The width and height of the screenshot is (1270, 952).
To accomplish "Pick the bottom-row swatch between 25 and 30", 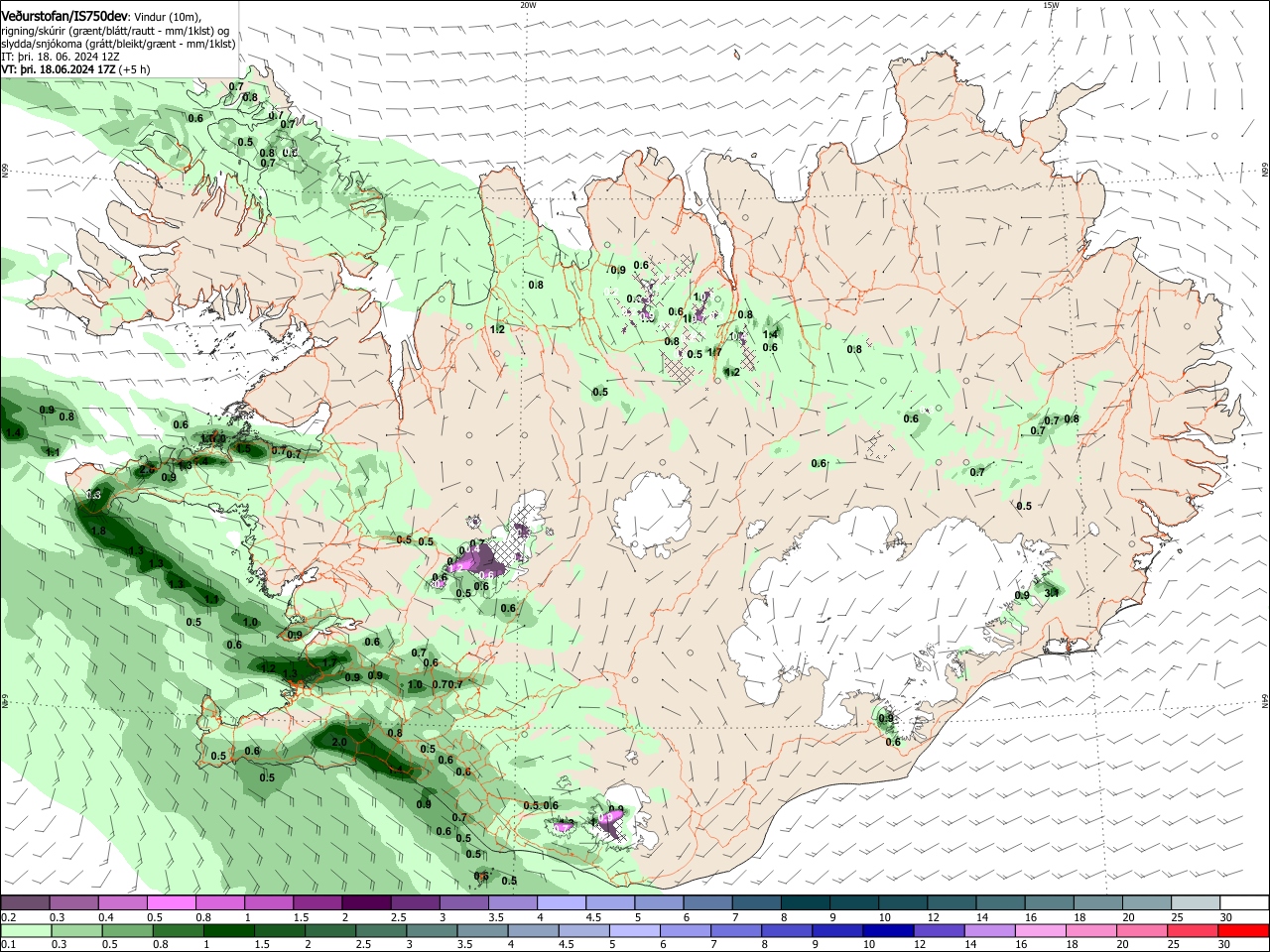I will click(x=1191, y=930).
